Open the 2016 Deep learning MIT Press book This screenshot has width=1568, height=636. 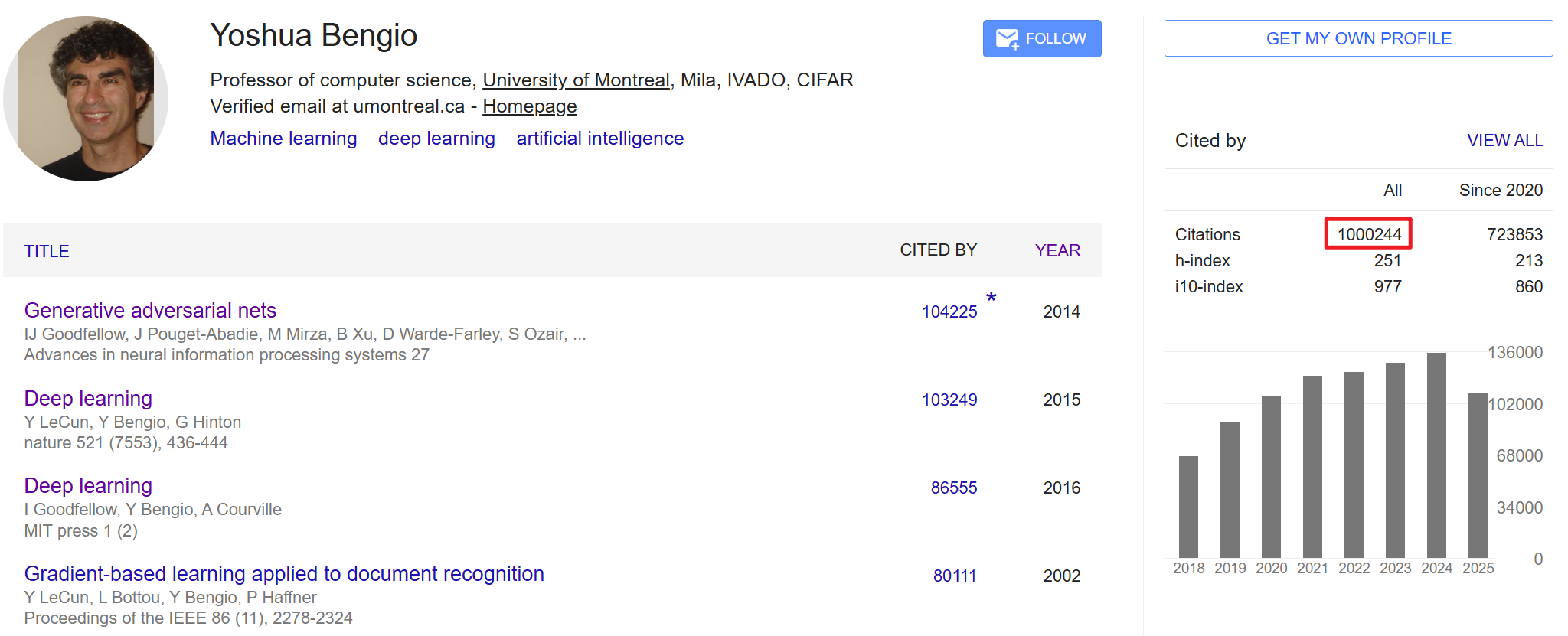88,486
